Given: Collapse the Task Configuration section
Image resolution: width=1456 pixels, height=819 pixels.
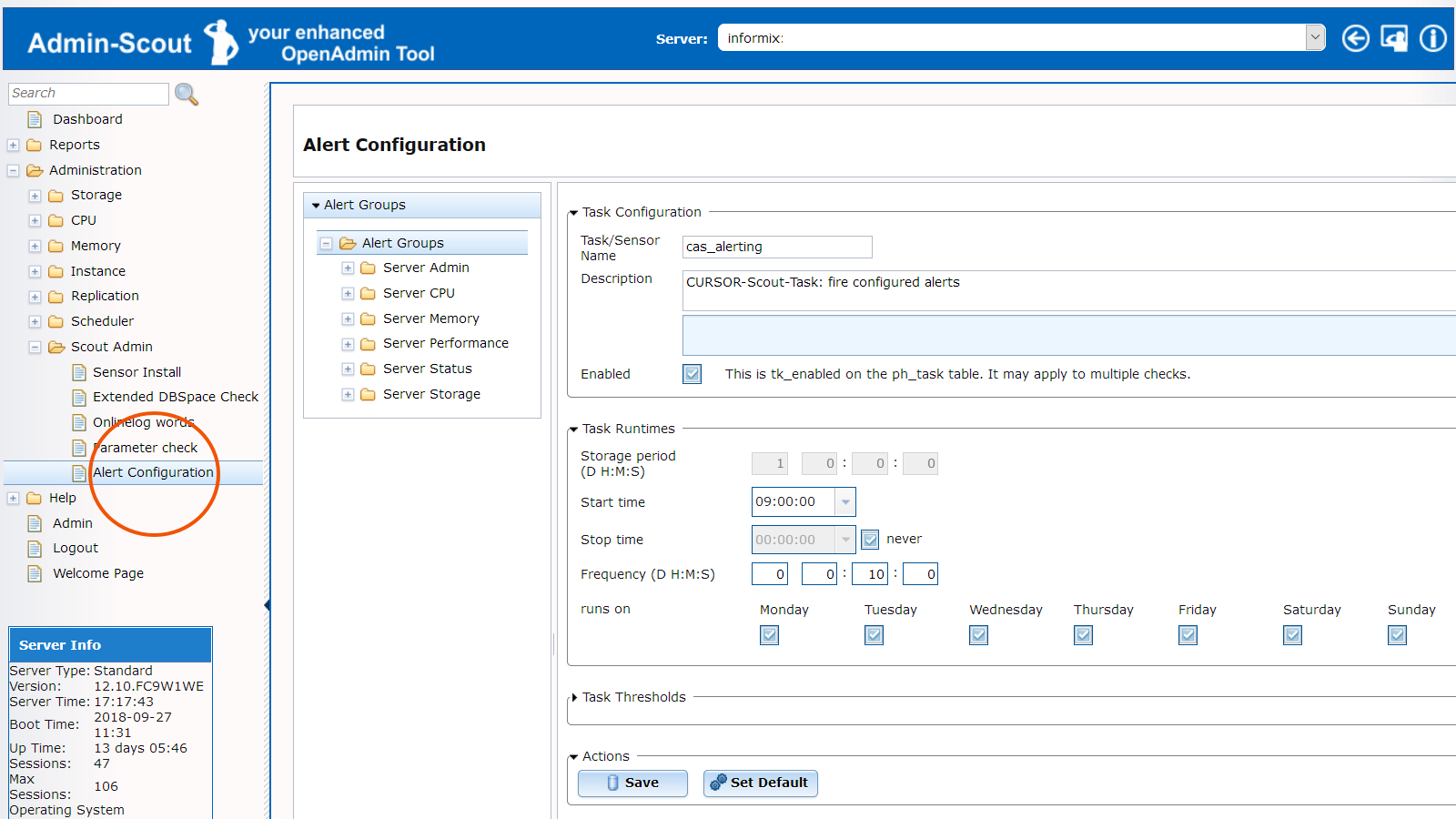Looking at the screenshot, I should click(x=573, y=213).
